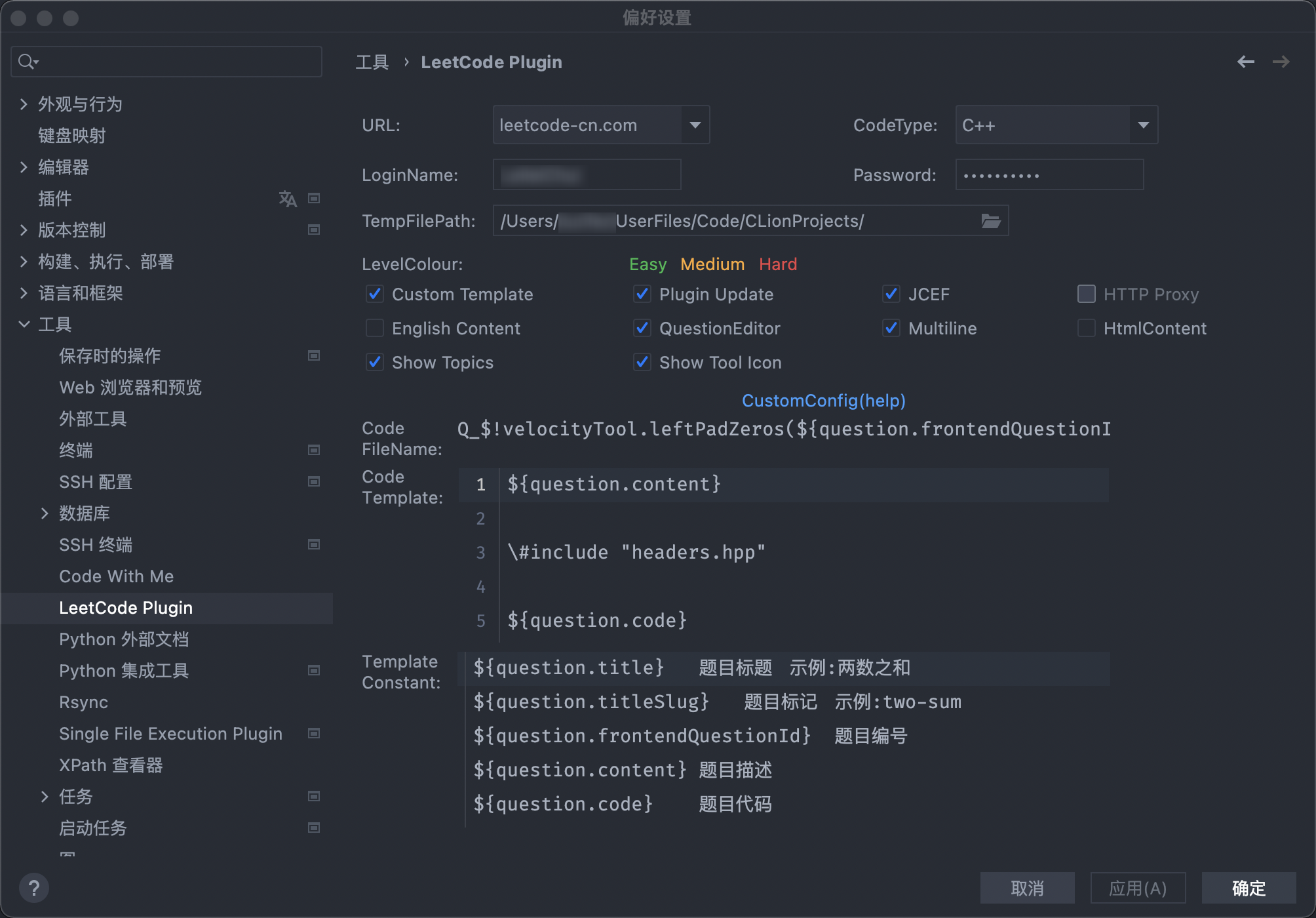This screenshot has height=918, width=1316.
Task: Click the help question mark icon
Action: click(x=33, y=888)
